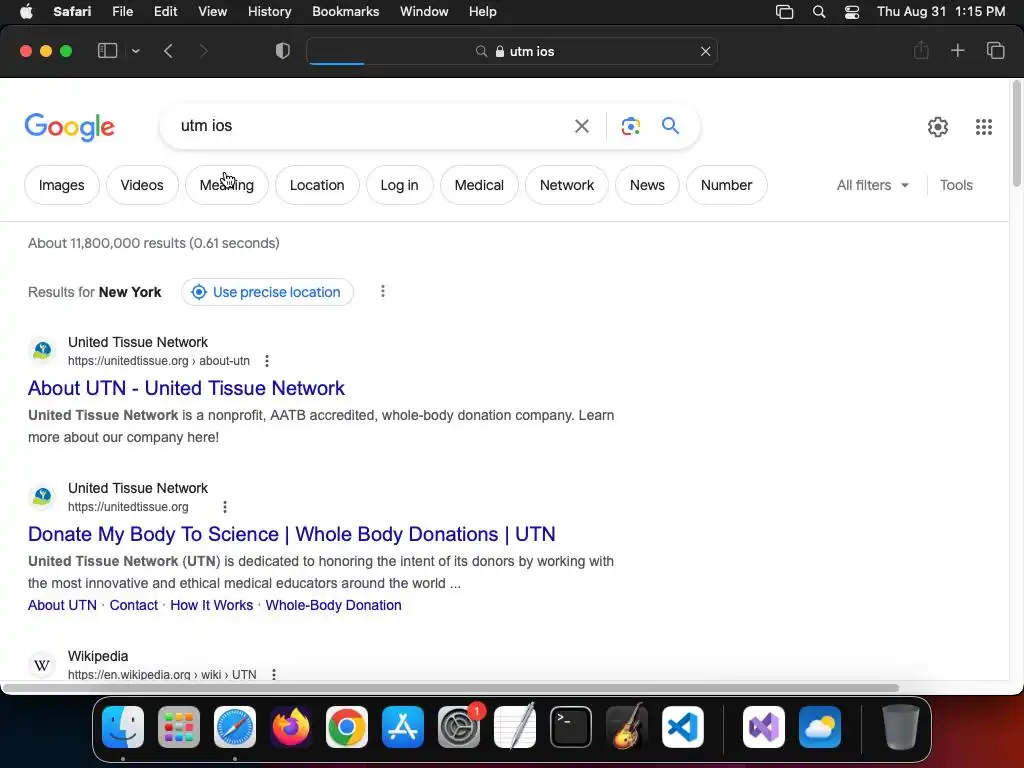Expand the sidebar dropdown chevron

pyautogui.click(x=135, y=51)
